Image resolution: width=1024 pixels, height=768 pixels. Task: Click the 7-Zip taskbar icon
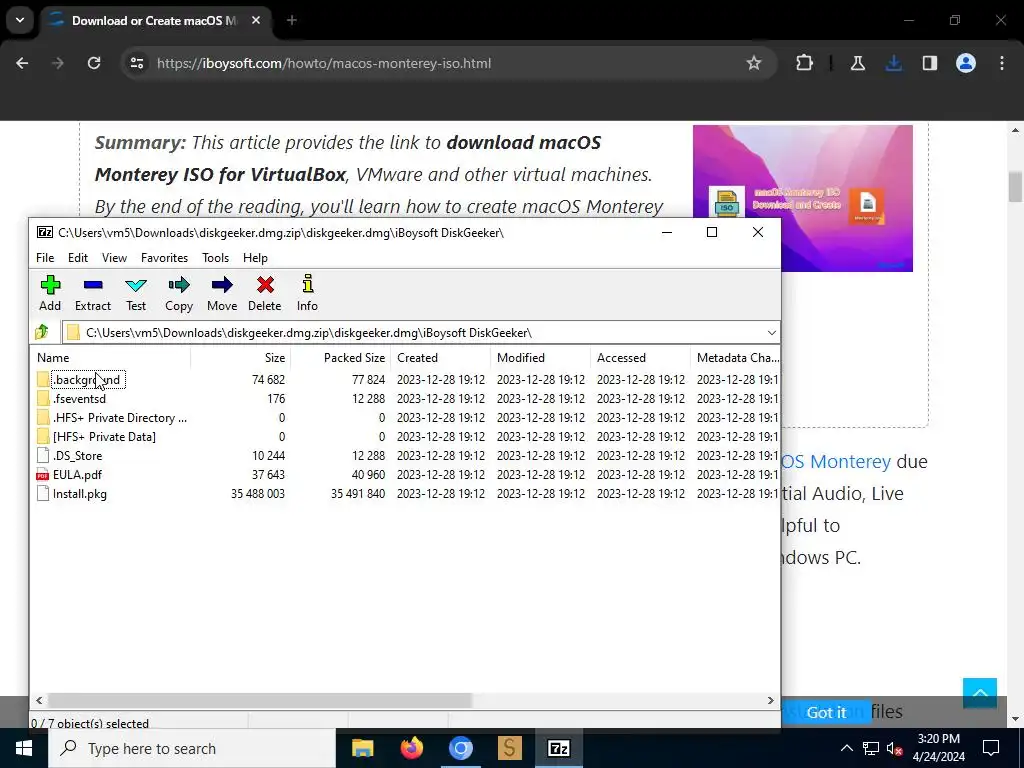(x=558, y=748)
